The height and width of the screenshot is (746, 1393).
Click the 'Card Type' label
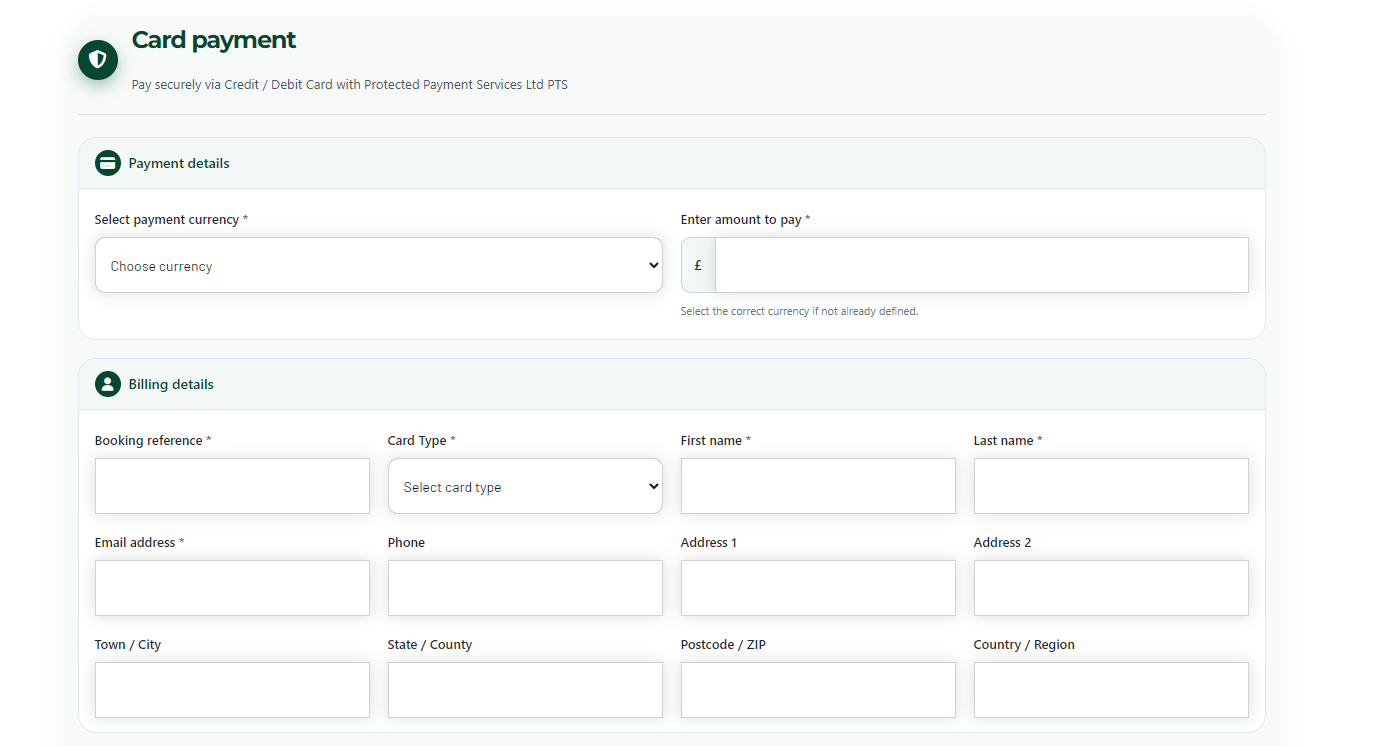pos(421,441)
